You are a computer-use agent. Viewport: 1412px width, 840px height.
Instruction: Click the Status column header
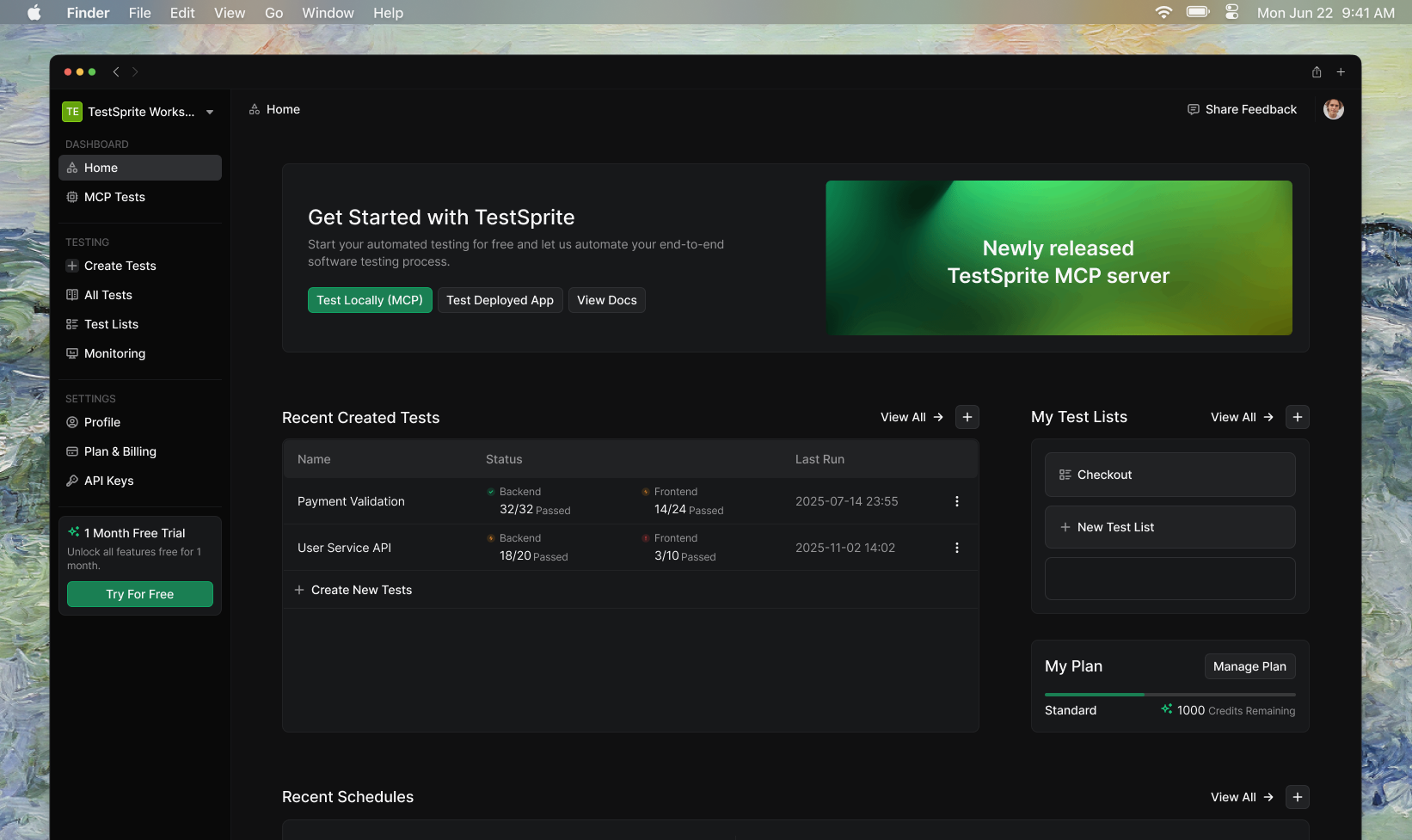coord(504,459)
